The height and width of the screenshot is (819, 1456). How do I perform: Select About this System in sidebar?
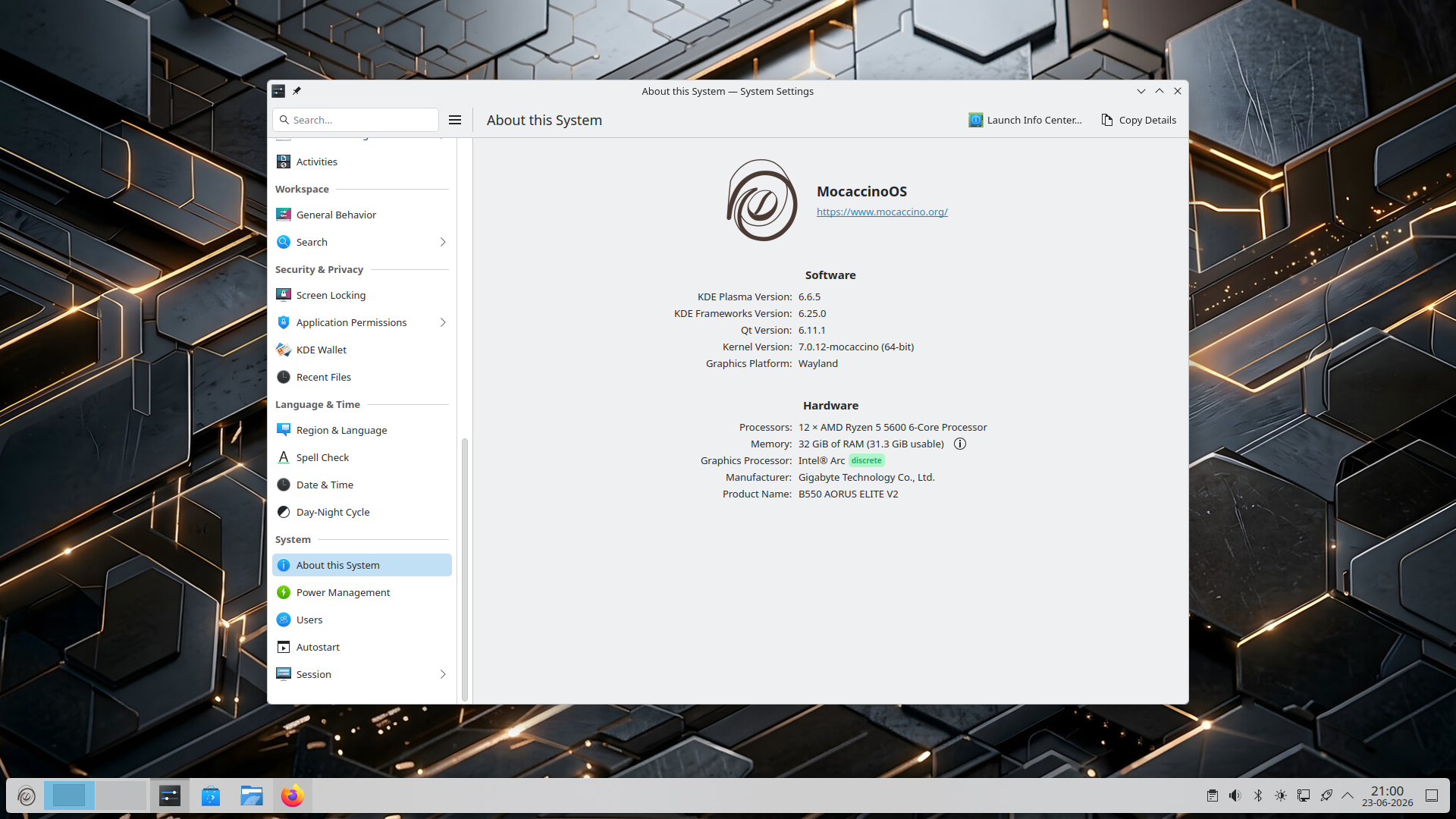362,565
